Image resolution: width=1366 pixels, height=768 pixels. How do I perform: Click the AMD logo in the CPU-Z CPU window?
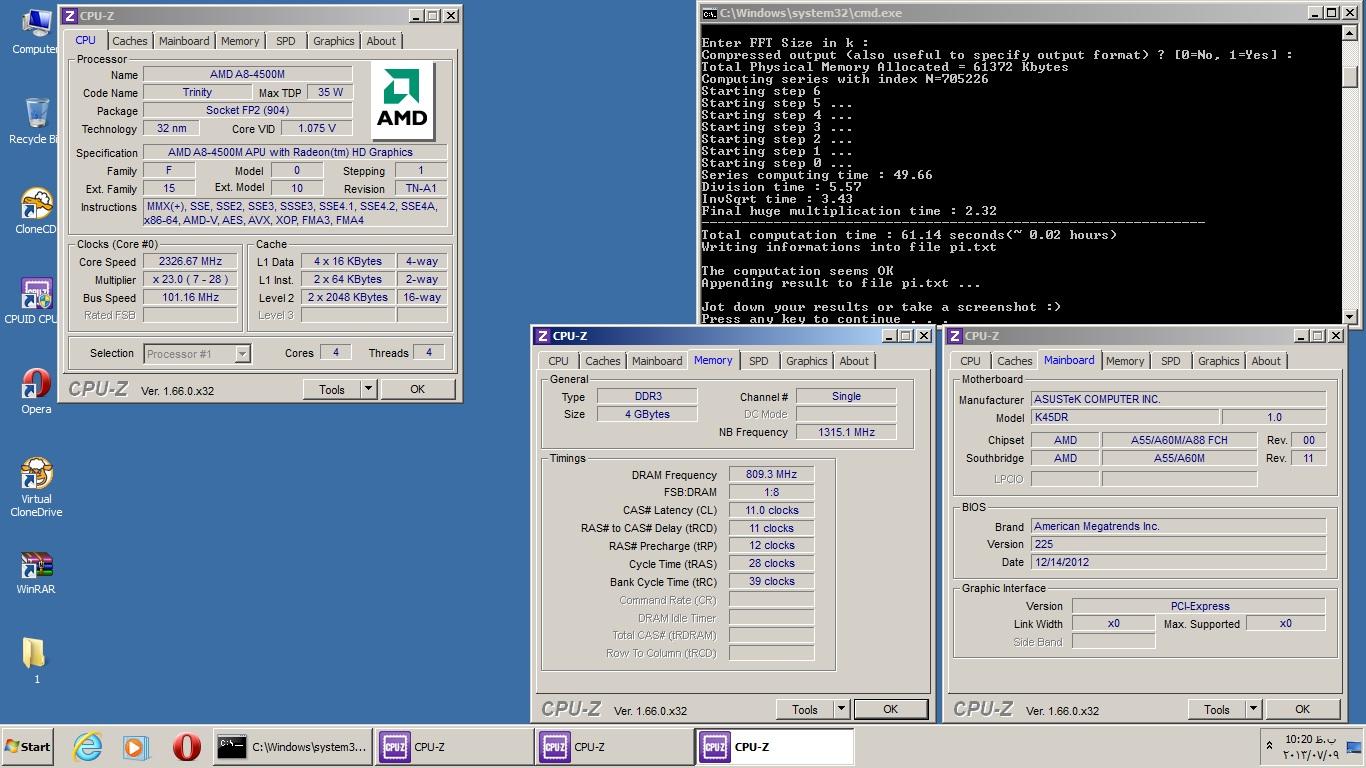coord(402,101)
